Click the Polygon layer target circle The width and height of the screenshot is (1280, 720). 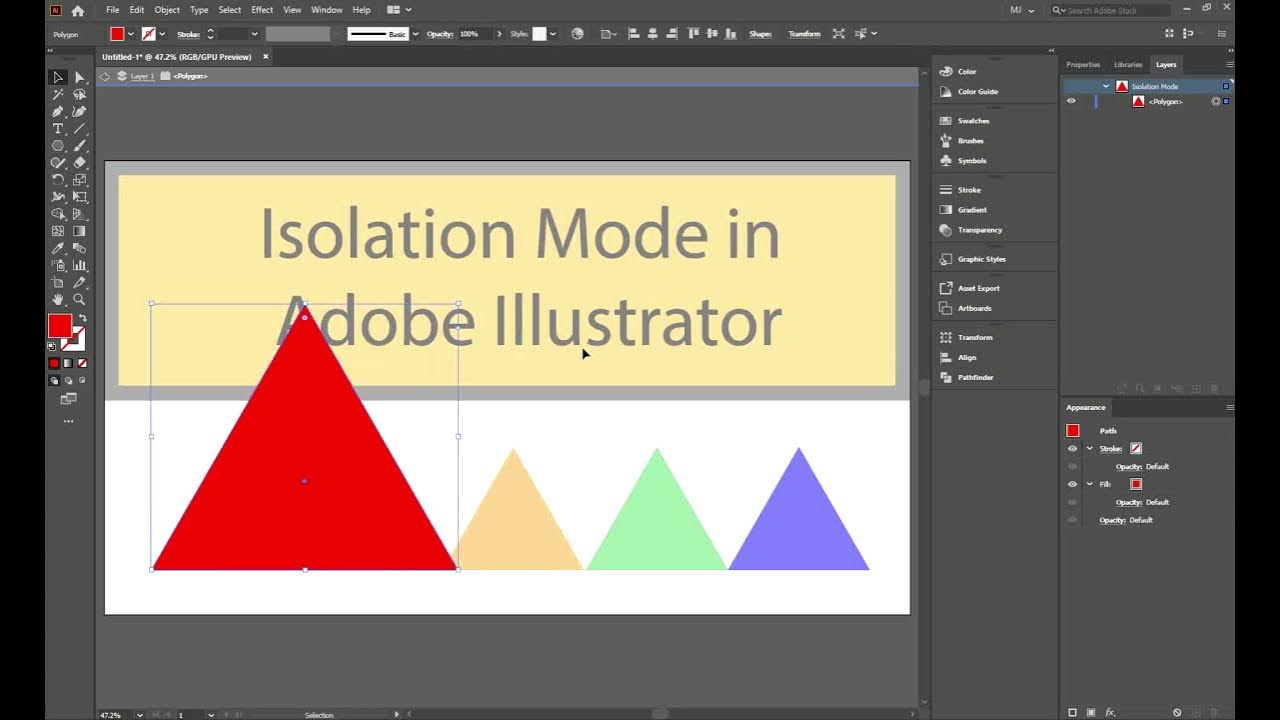[1216, 101]
